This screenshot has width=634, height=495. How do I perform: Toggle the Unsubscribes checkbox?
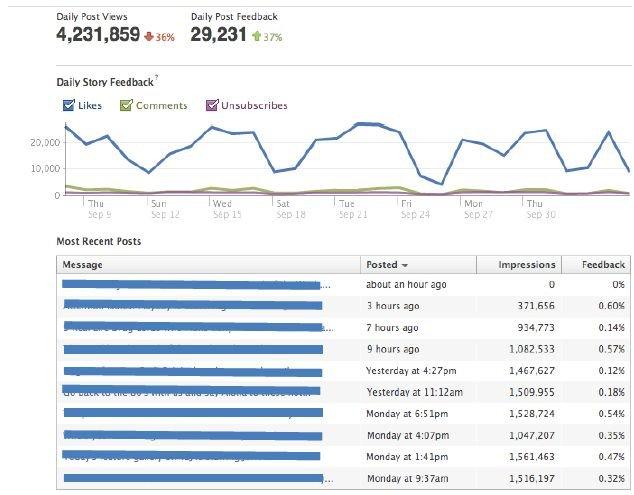pyautogui.click(x=212, y=105)
